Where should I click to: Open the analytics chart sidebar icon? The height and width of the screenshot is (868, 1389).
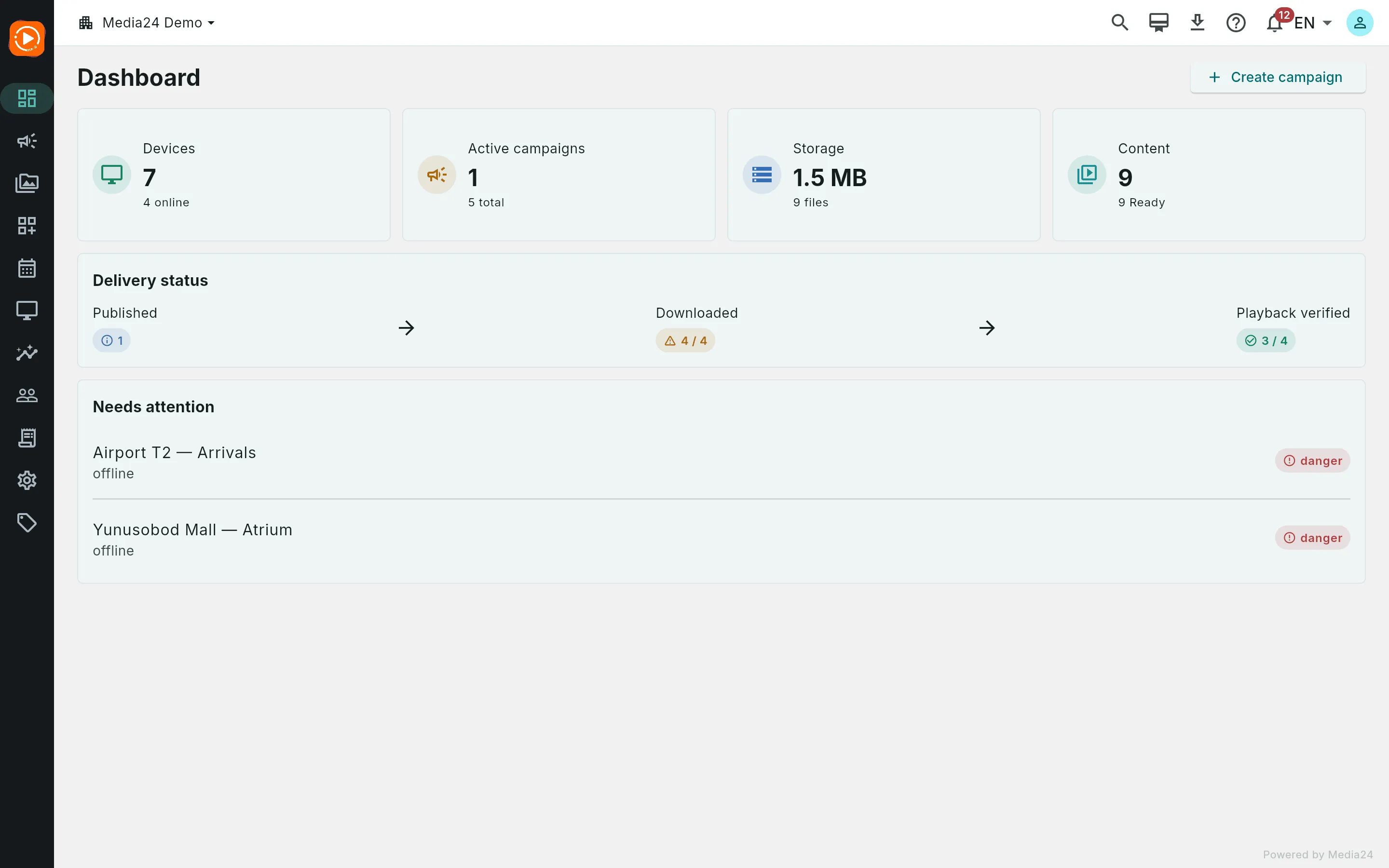pyautogui.click(x=27, y=353)
